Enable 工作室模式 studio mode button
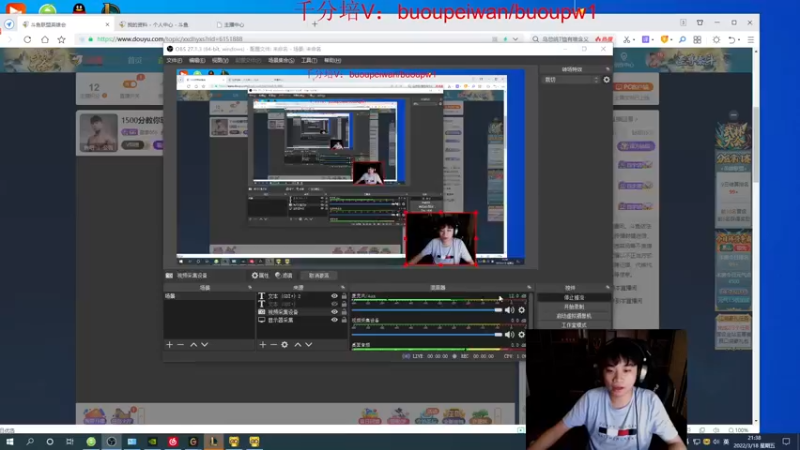The height and width of the screenshot is (450, 800). [574, 325]
